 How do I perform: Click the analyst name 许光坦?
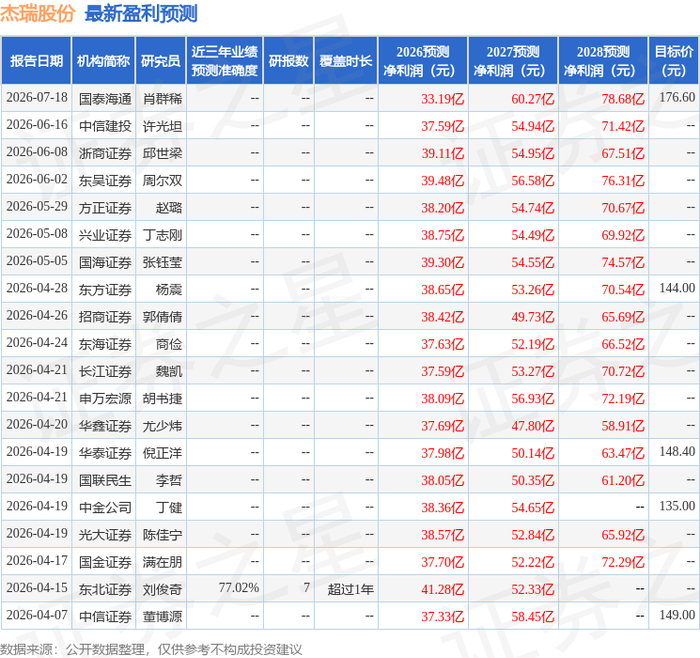click(x=162, y=126)
